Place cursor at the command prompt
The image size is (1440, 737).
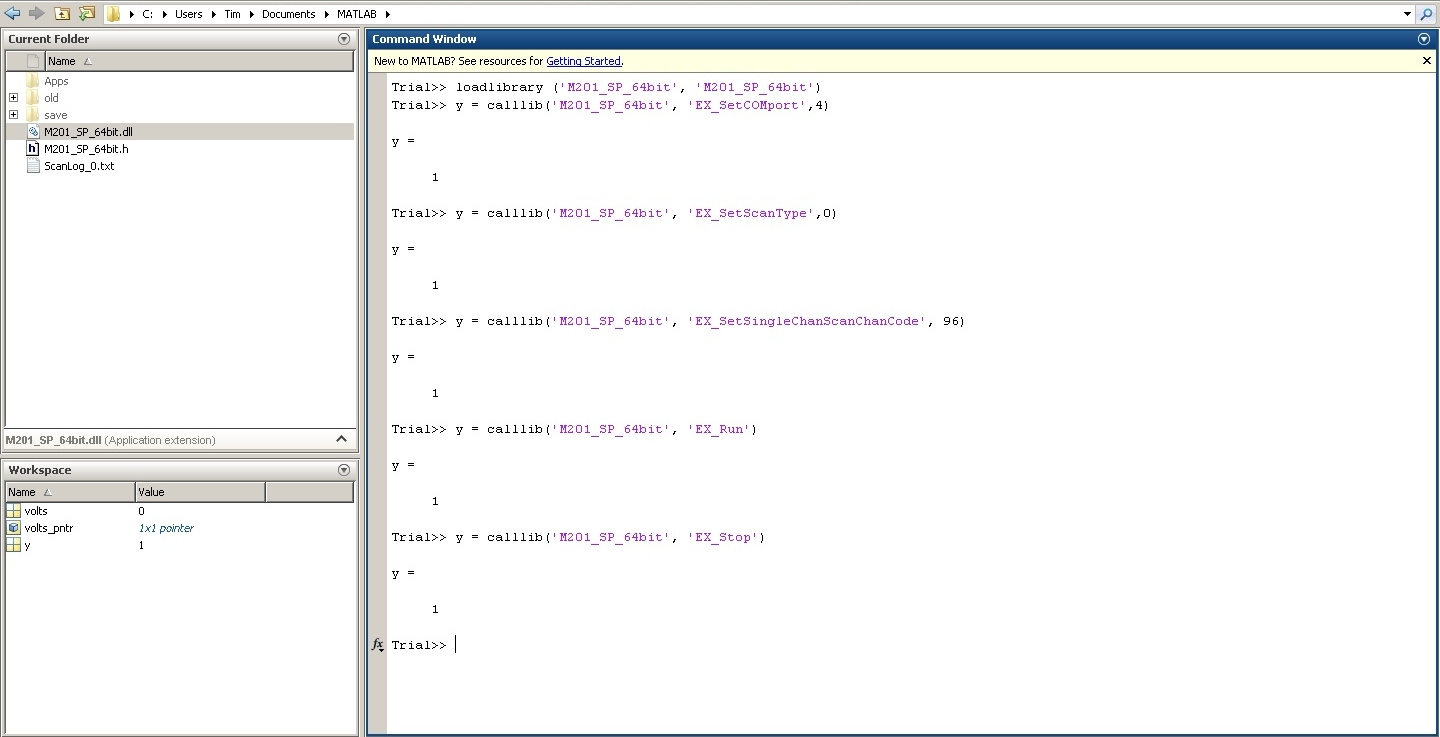(456, 645)
